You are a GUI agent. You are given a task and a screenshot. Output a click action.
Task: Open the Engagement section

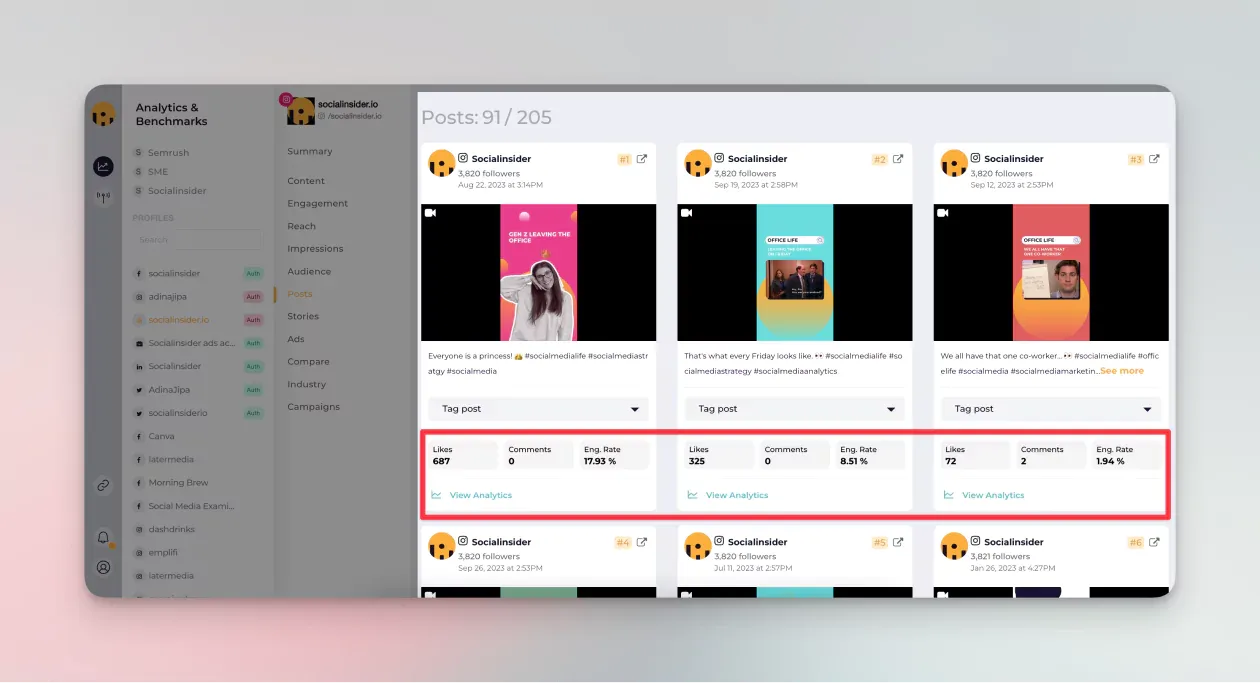tap(318, 203)
